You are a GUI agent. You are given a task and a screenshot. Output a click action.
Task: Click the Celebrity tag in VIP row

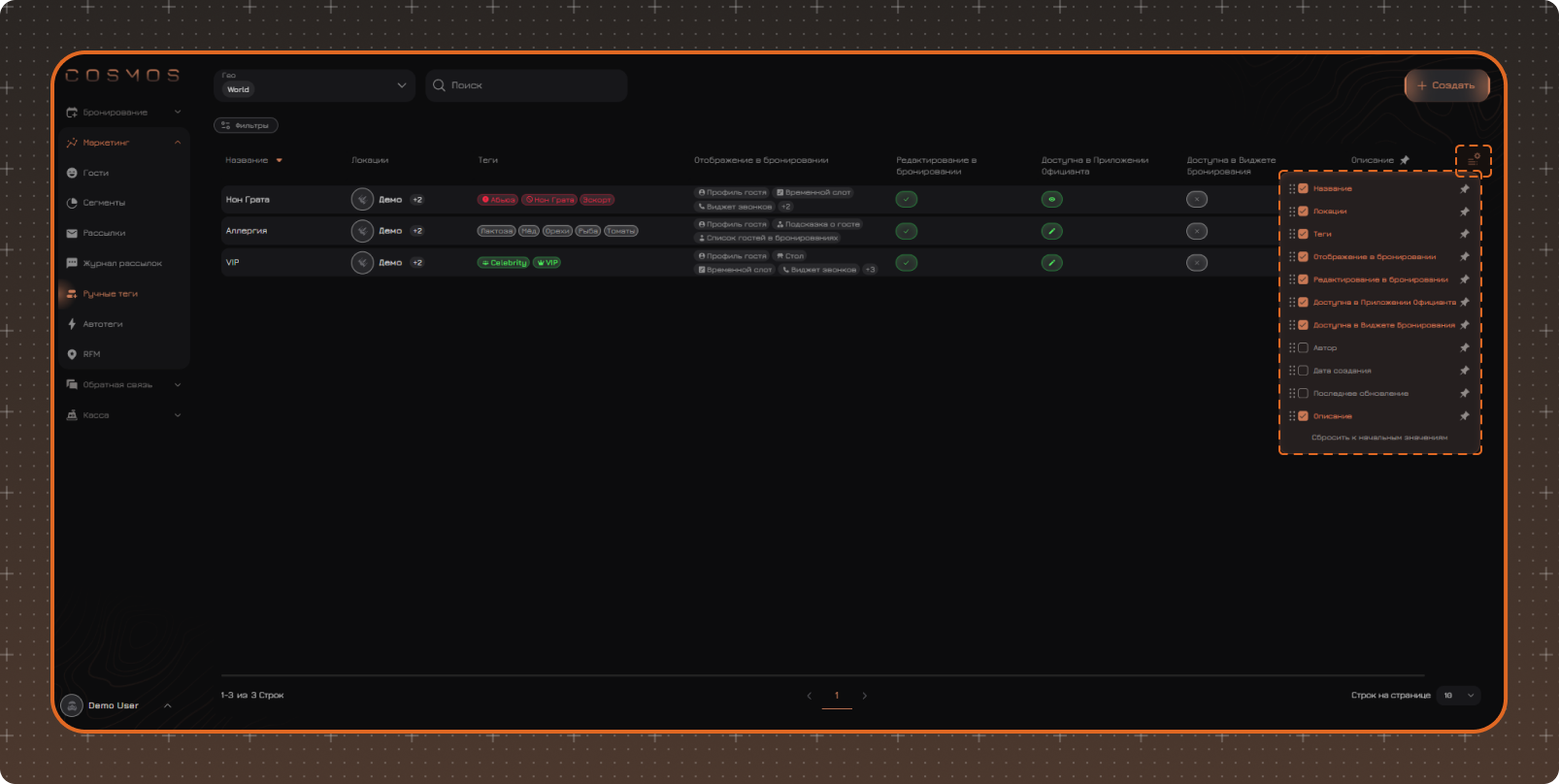coord(504,263)
